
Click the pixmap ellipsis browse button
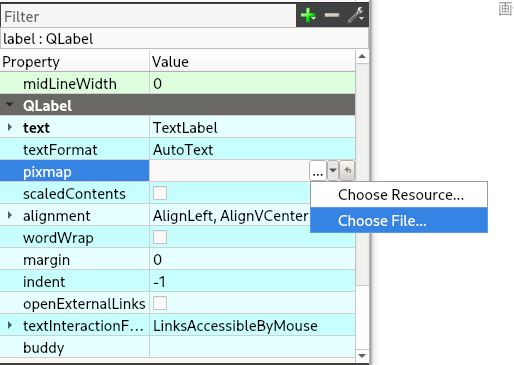[318, 171]
